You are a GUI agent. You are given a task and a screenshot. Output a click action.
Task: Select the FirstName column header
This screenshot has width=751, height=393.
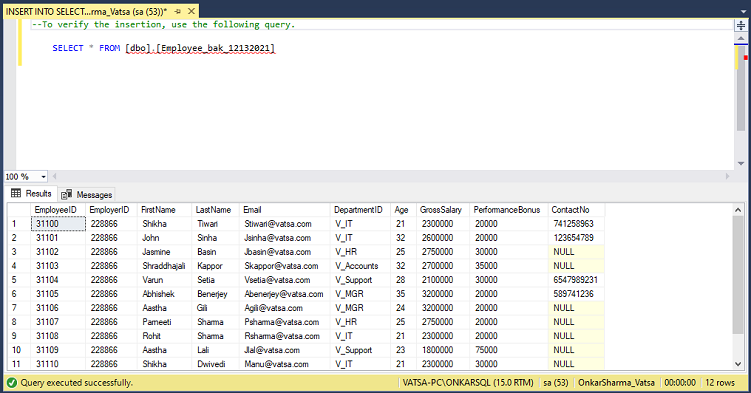coord(165,210)
